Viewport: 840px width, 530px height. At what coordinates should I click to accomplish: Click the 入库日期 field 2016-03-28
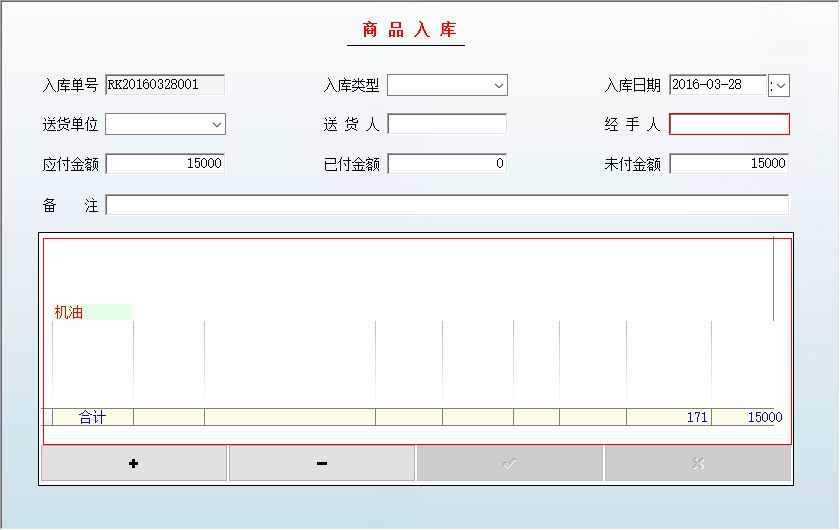click(718, 85)
